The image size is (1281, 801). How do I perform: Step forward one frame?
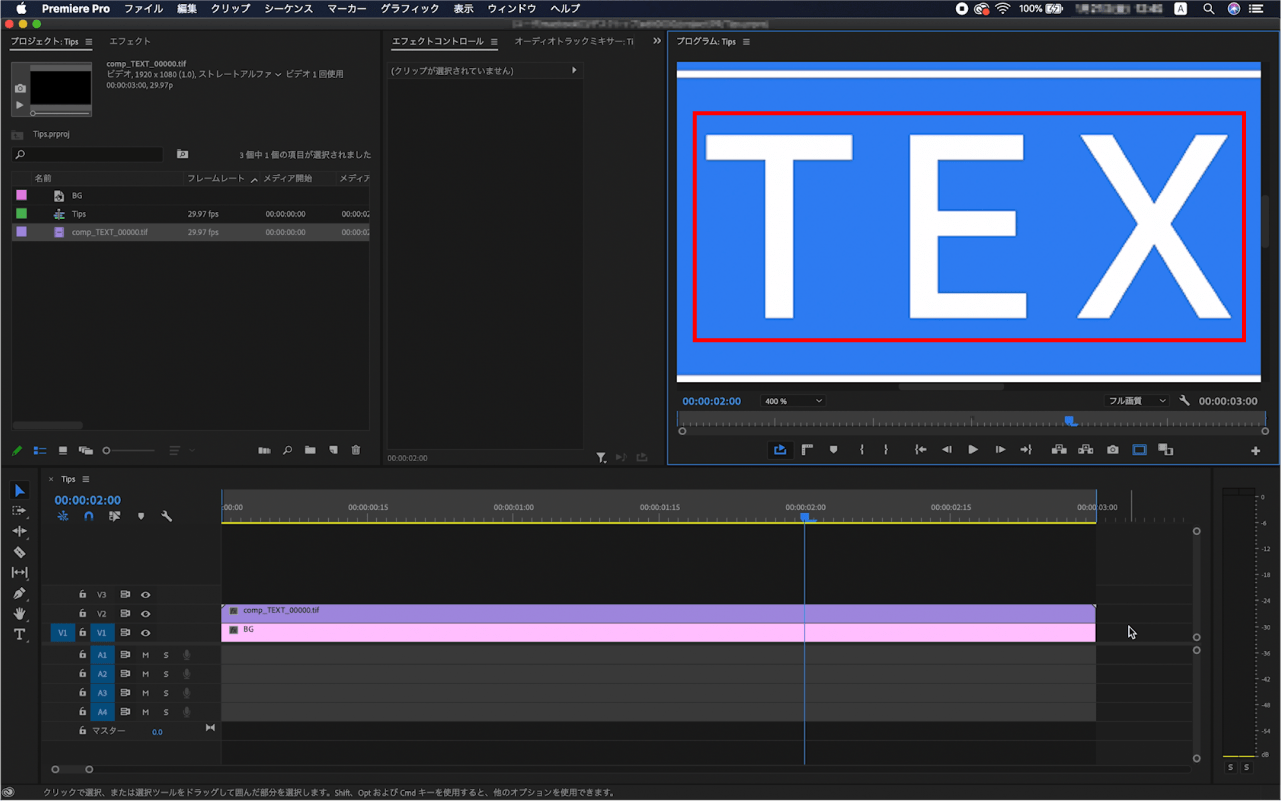(999, 450)
